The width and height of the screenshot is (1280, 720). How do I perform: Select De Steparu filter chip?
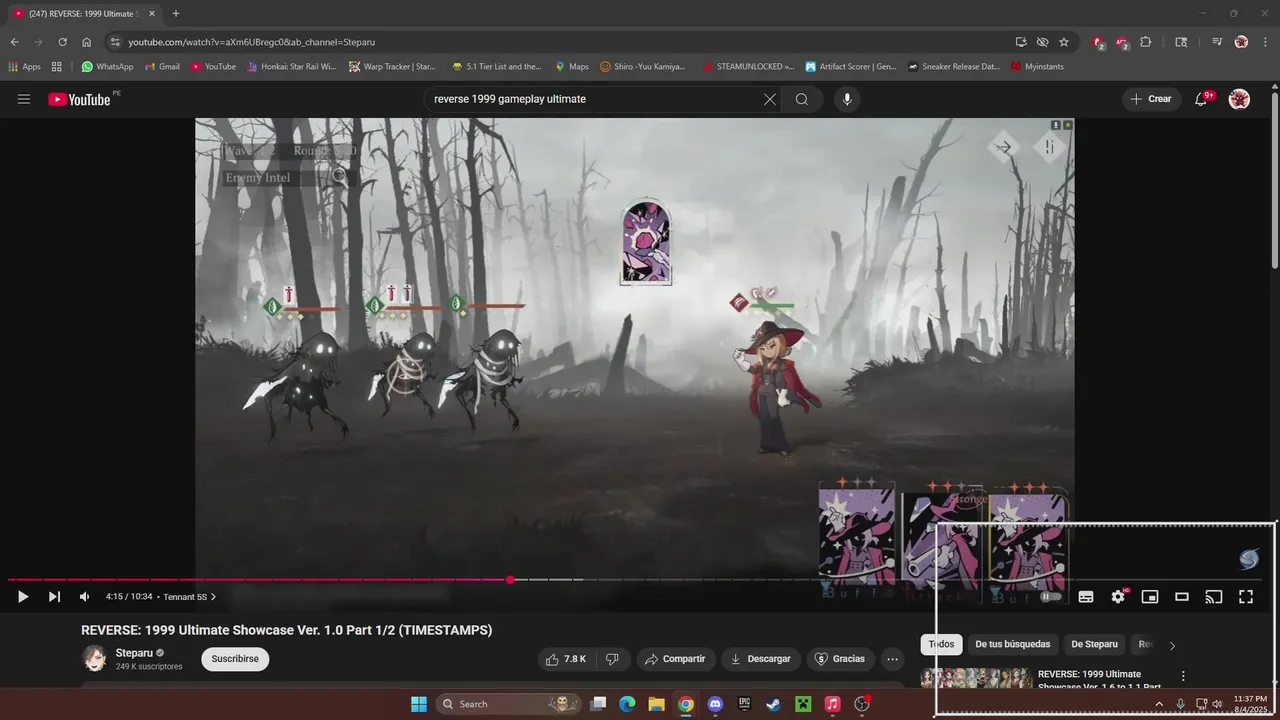pyautogui.click(x=1095, y=645)
